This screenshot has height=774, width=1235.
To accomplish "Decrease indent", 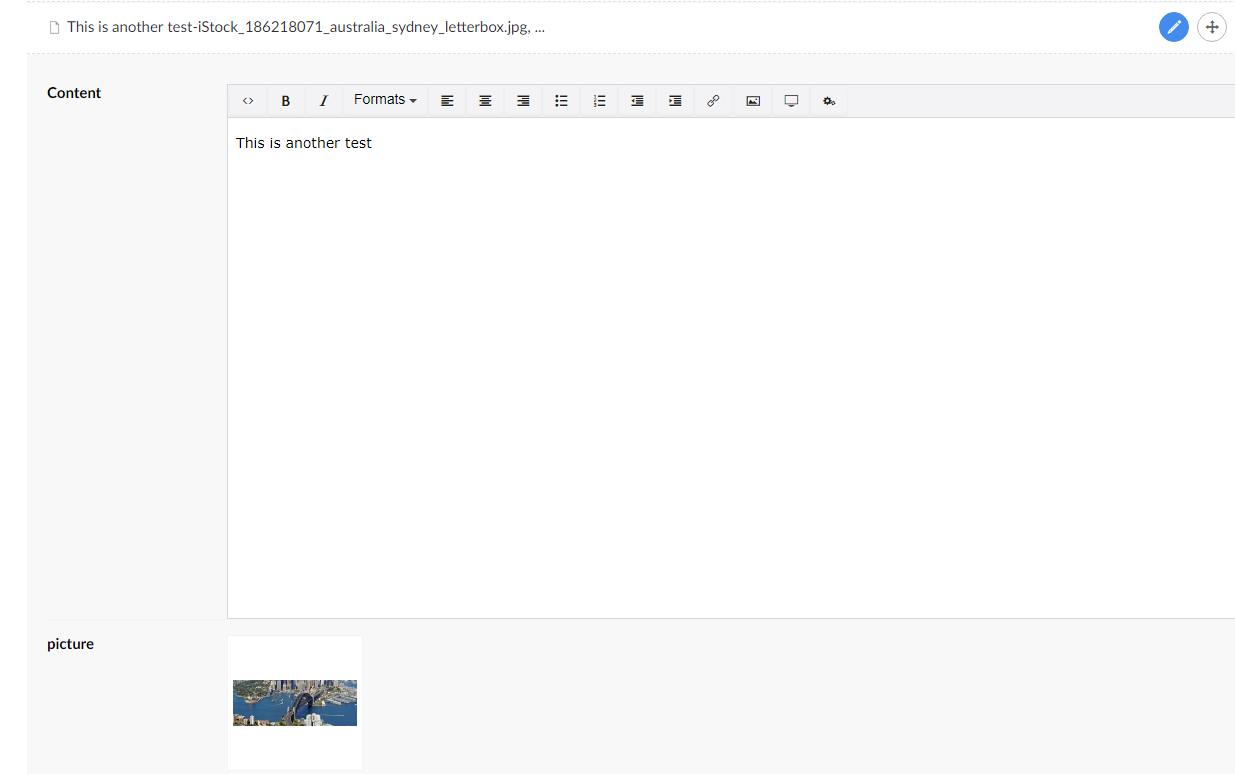I will [x=637, y=101].
